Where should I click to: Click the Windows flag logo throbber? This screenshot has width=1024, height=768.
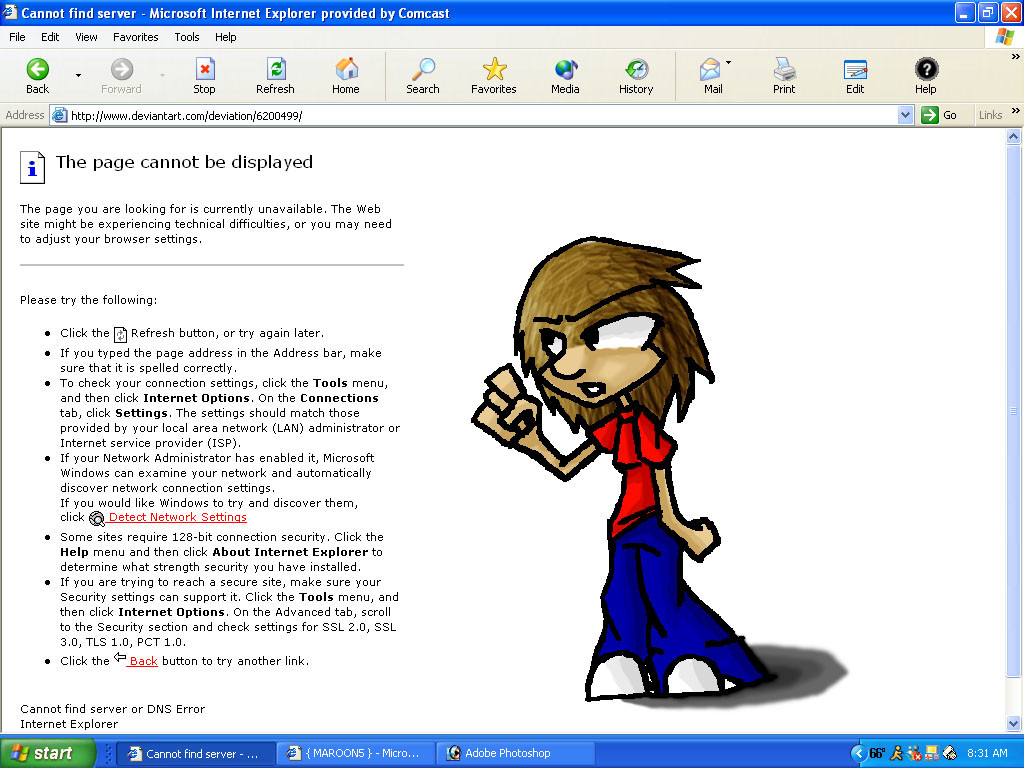coord(1004,37)
